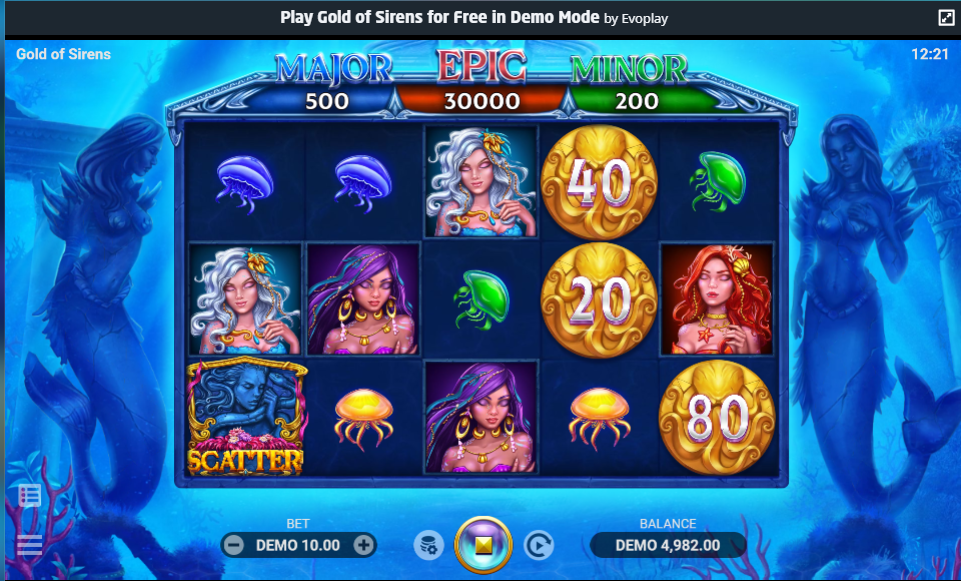Click the Demo 4,982.00 balance display
This screenshot has width=961, height=581.
click(x=668, y=545)
